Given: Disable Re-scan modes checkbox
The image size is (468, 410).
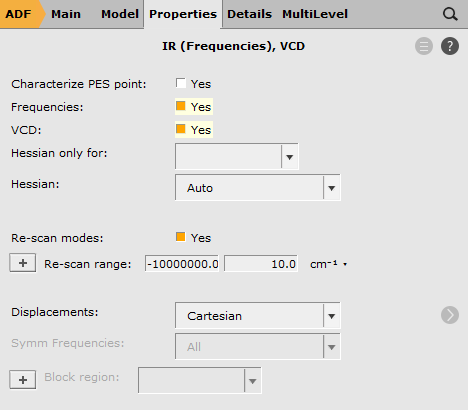Looking at the screenshot, I should [181, 237].
